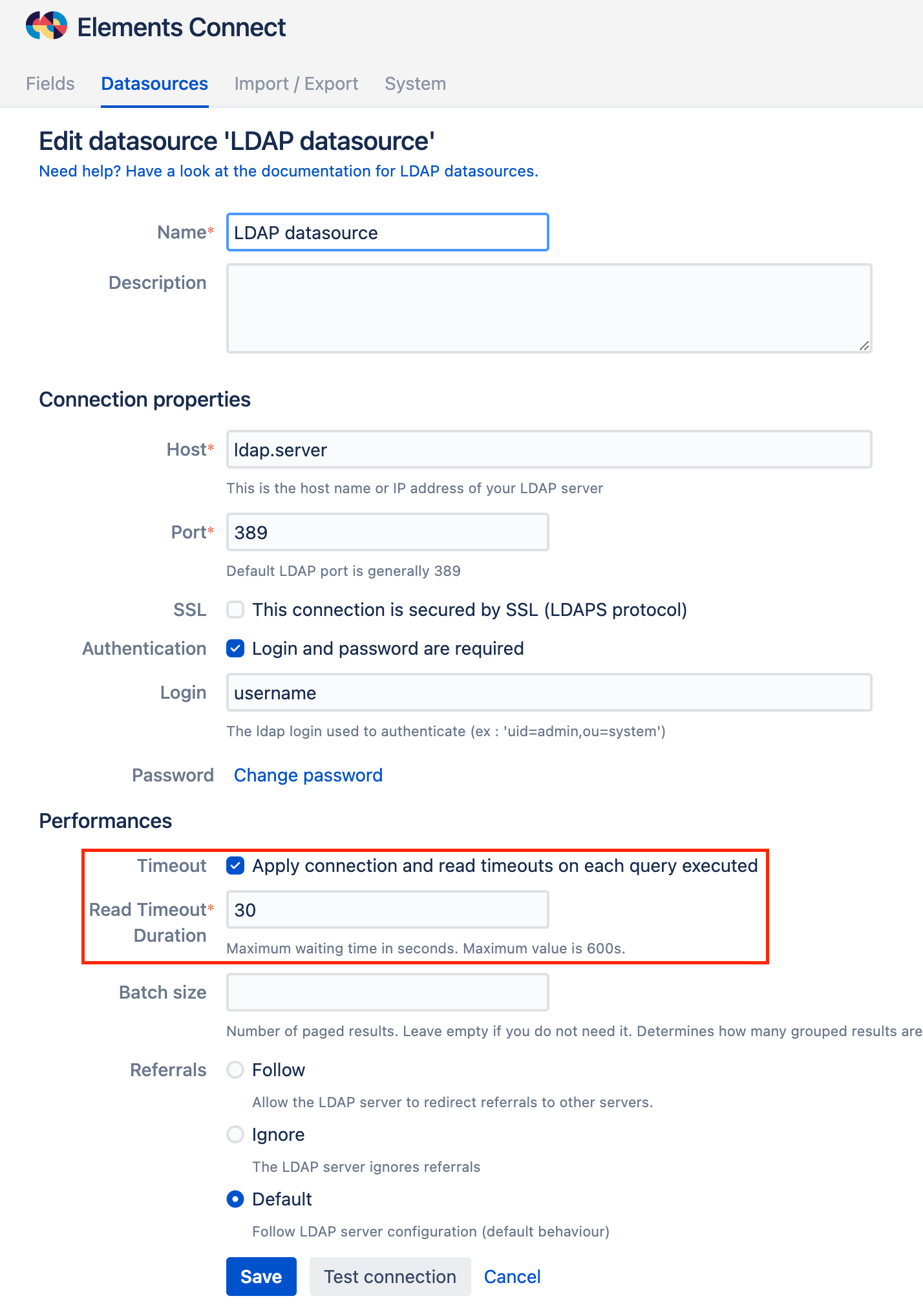Click the Change password link
This screenshot has height=1316, width=923.
coord(308,776)
